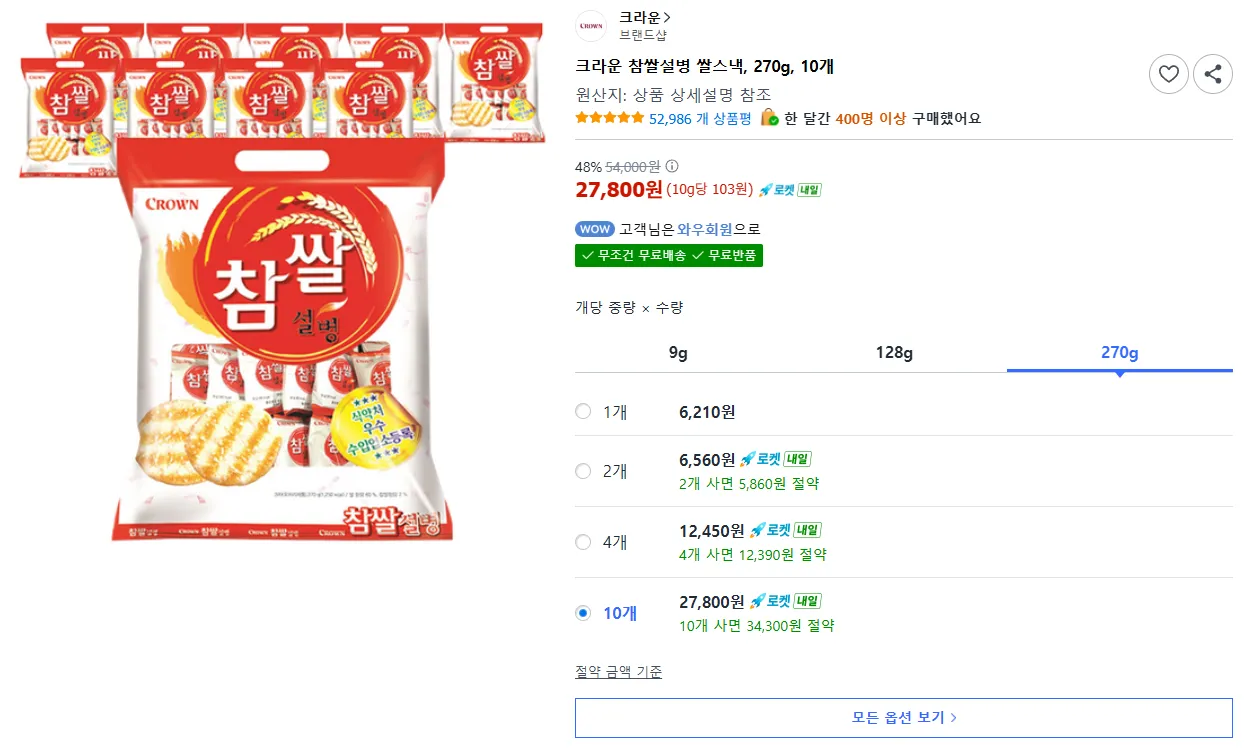Choose the 4개 quantity radio button

pos(583,542)
